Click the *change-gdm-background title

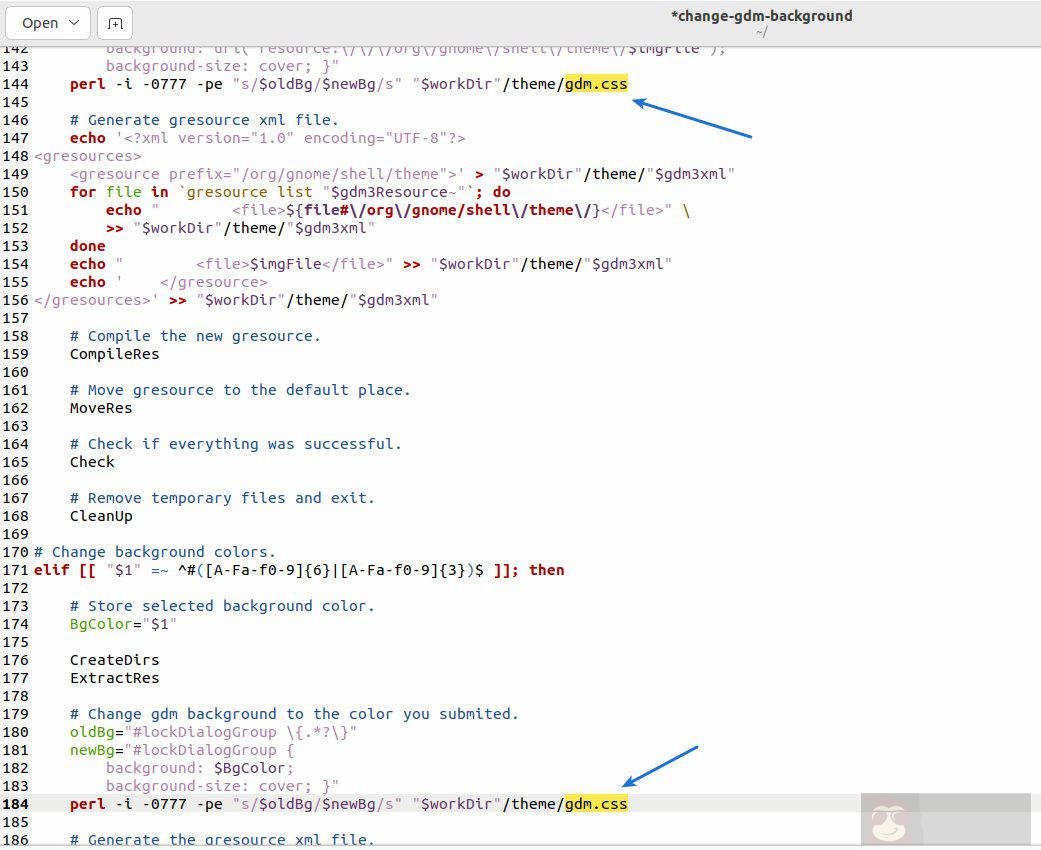[763, 16]
